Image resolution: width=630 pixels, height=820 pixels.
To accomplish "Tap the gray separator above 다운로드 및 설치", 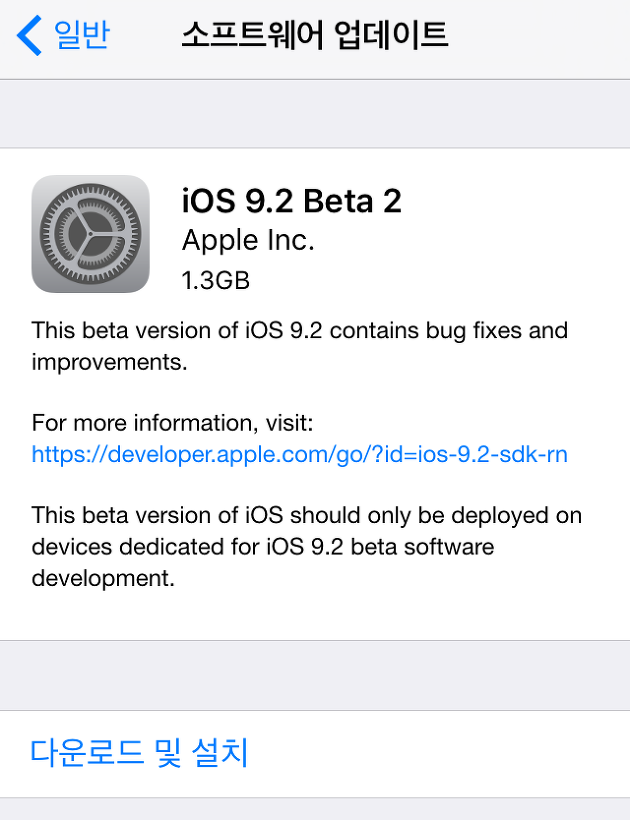I will click(315, 675).
